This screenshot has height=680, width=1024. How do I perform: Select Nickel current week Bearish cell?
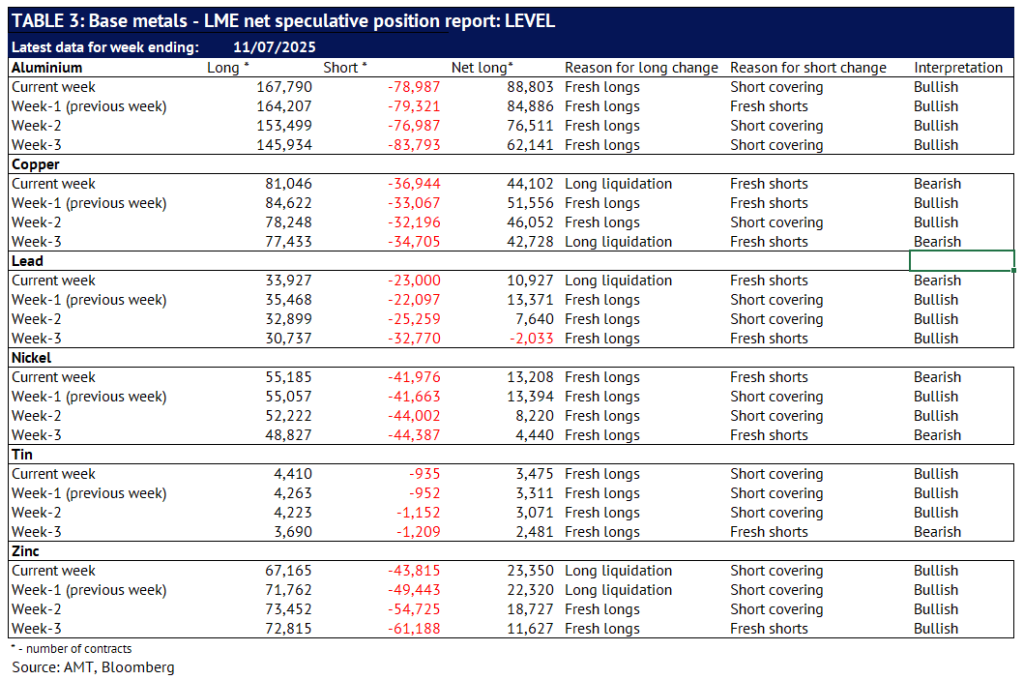[x=937, y=377]
